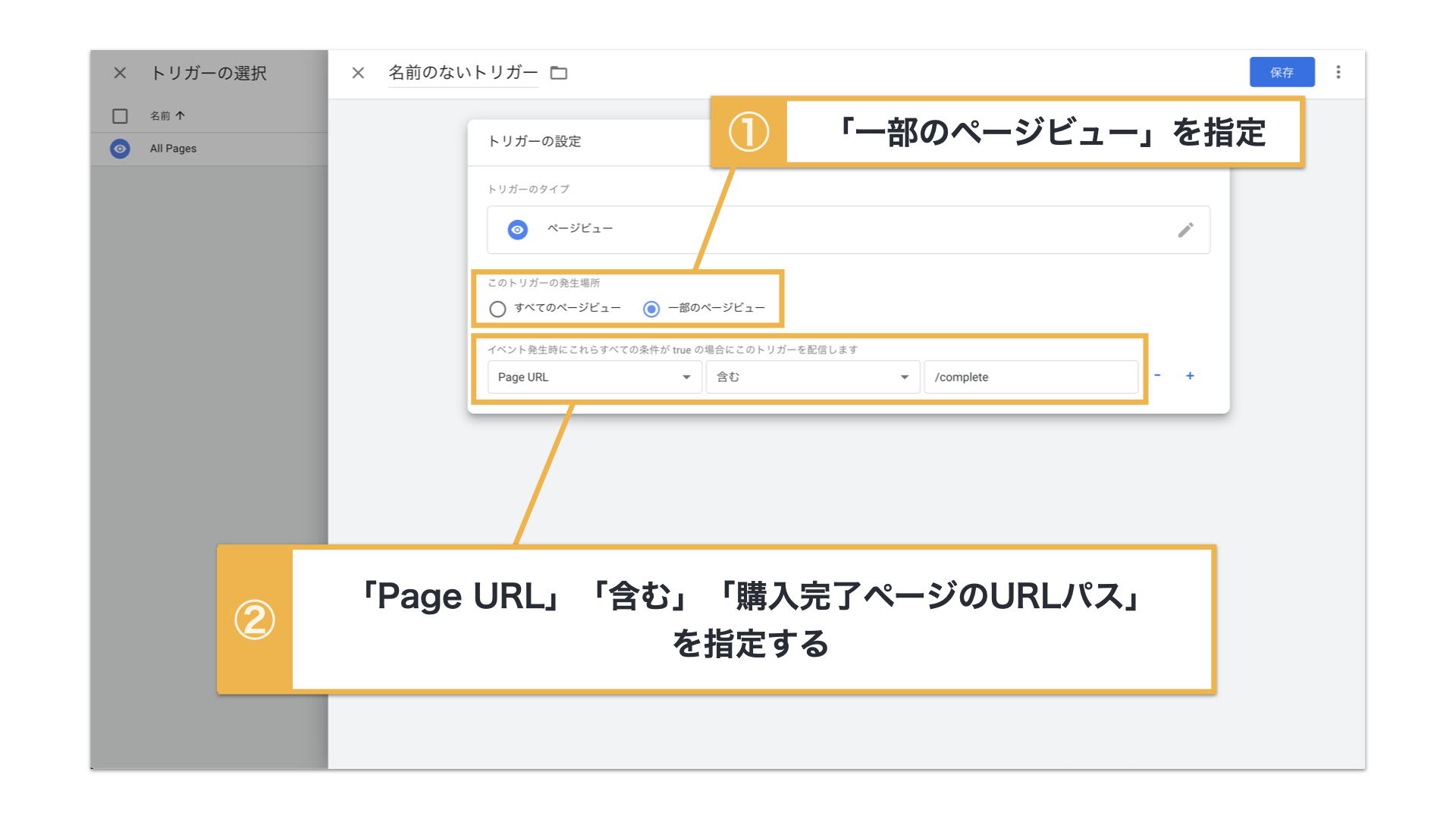Click the blue 保存 save button
The image size is (1456, 819).
click(x=1282, y=72)
